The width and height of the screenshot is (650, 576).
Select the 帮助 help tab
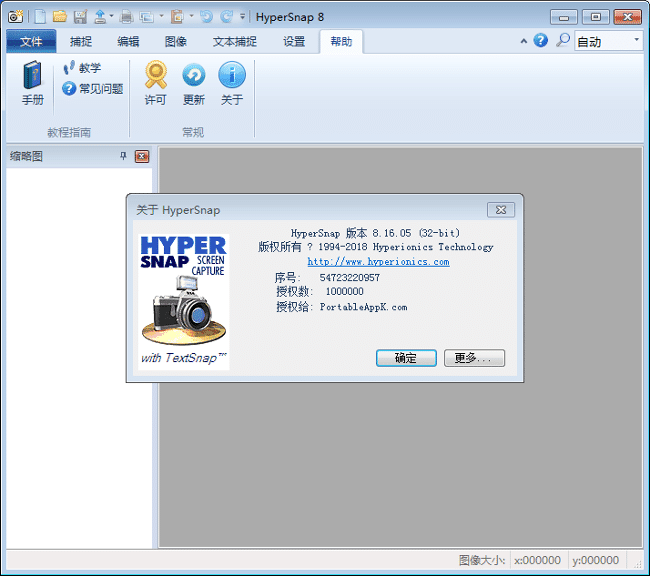point(341,41)
